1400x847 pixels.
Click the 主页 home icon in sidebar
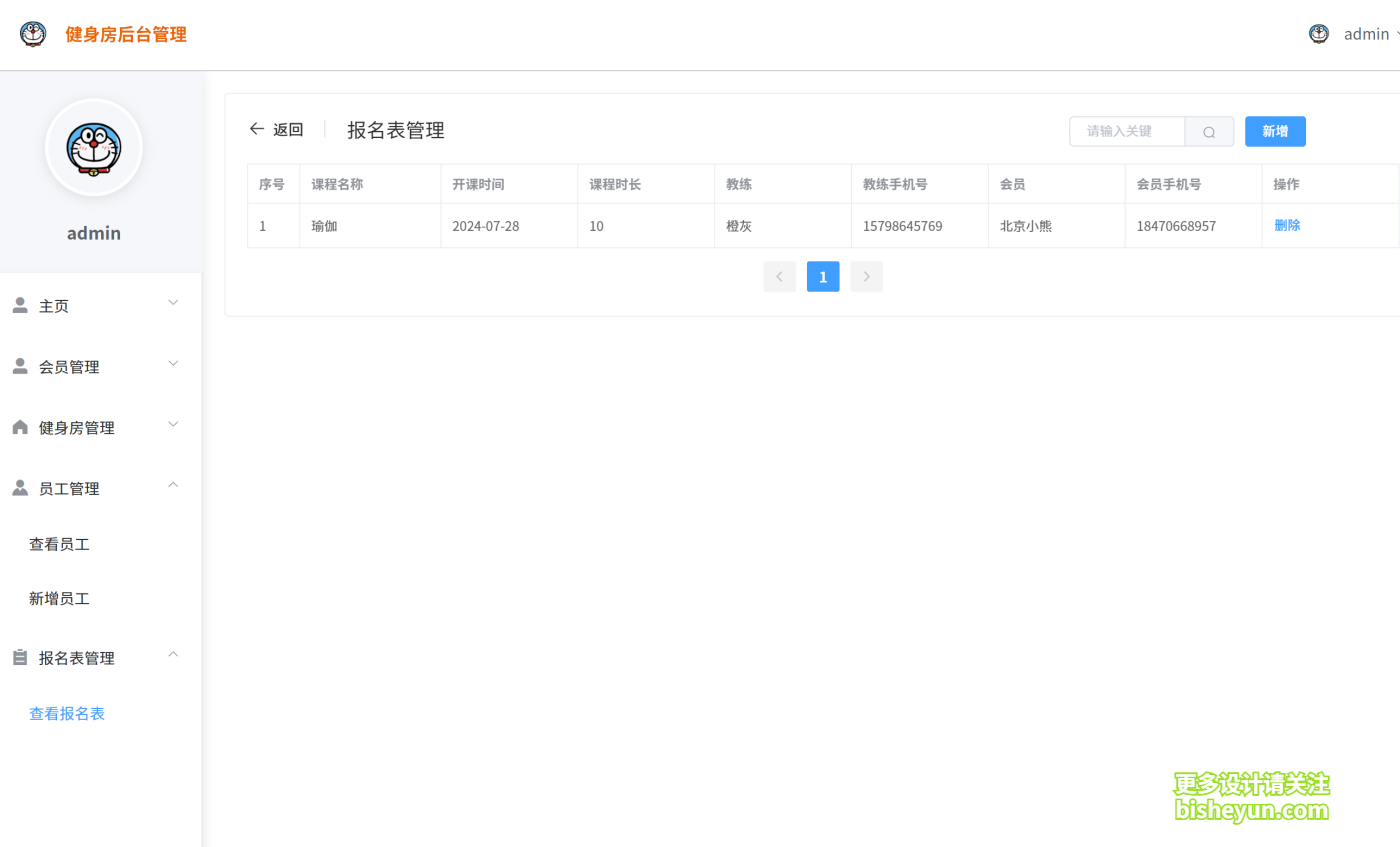(x=19, y=303)
